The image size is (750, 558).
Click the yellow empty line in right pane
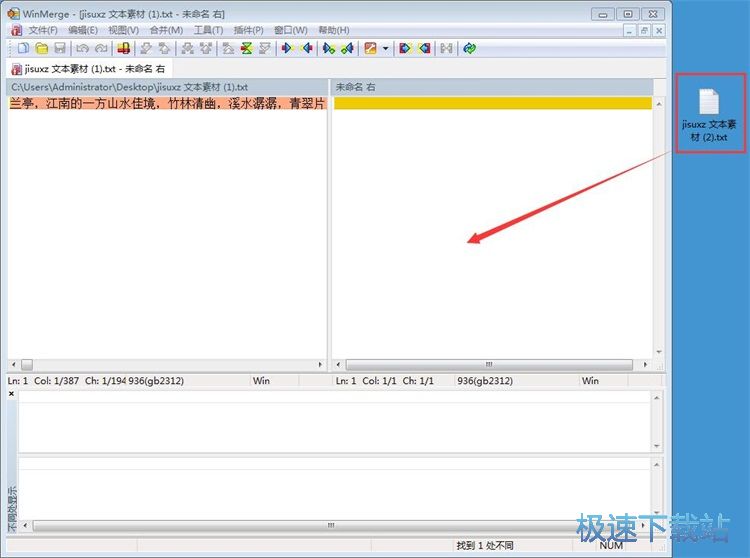(x=493, y=103)
